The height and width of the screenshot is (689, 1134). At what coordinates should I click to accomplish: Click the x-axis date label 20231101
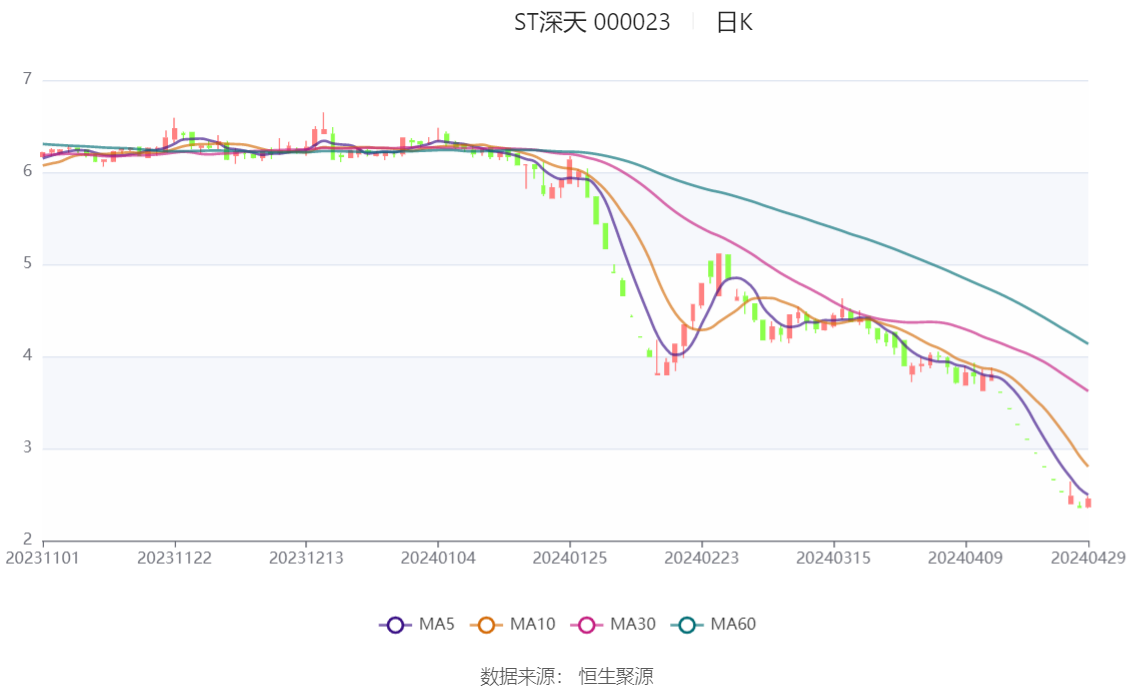[43, 559]
